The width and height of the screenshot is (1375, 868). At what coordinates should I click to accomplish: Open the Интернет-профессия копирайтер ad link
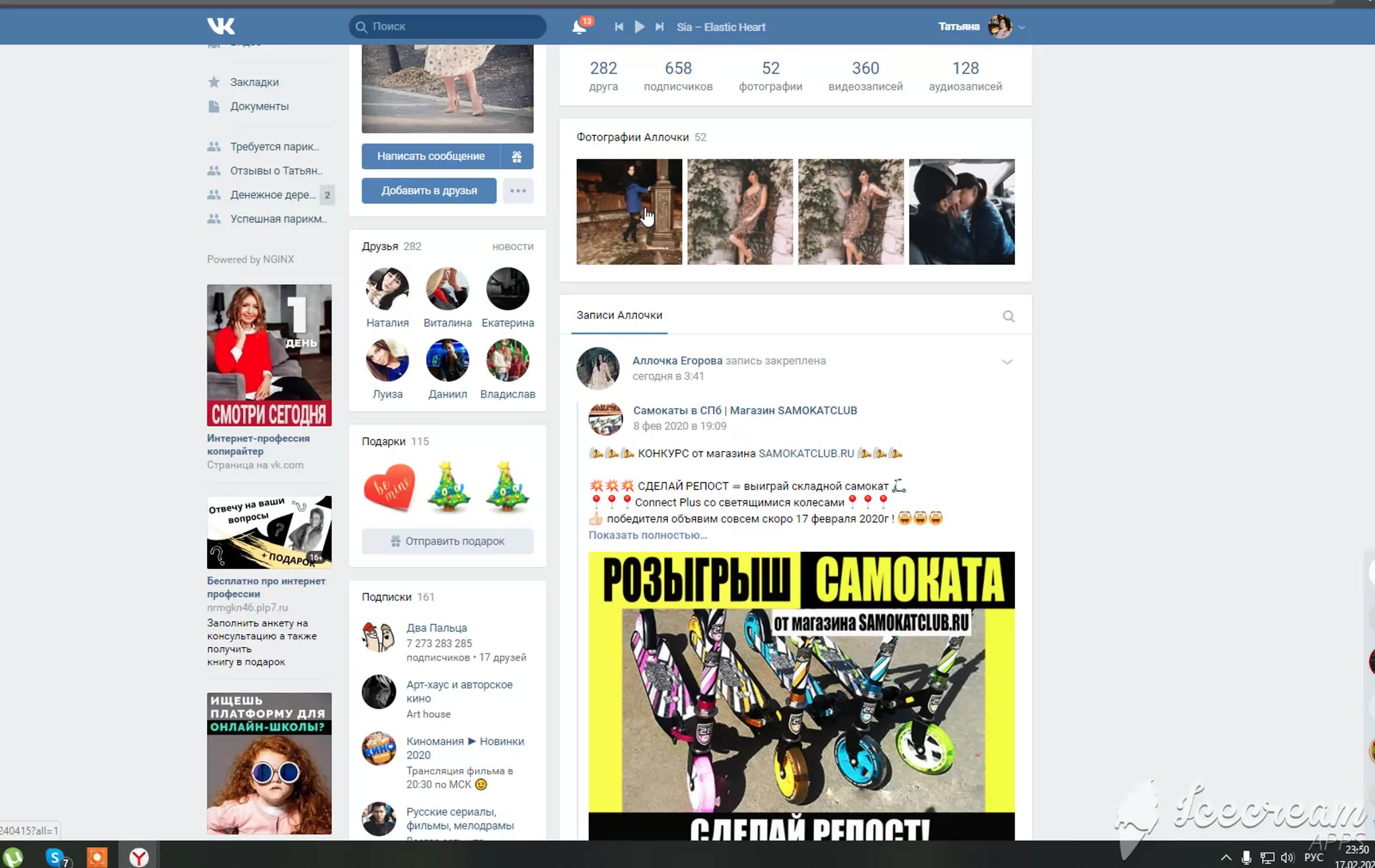click(x=258, y=444)
